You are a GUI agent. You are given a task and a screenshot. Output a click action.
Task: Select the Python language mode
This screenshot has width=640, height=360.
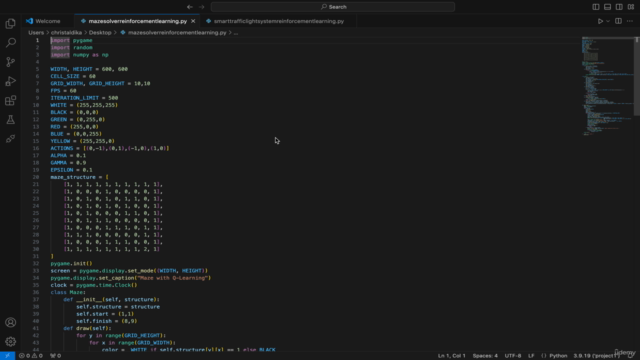click(558, 356)
